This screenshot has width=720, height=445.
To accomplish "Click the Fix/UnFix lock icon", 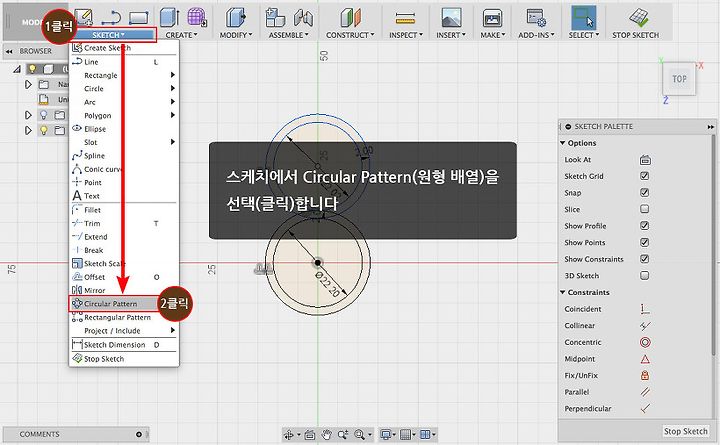I will click(645, 375).
